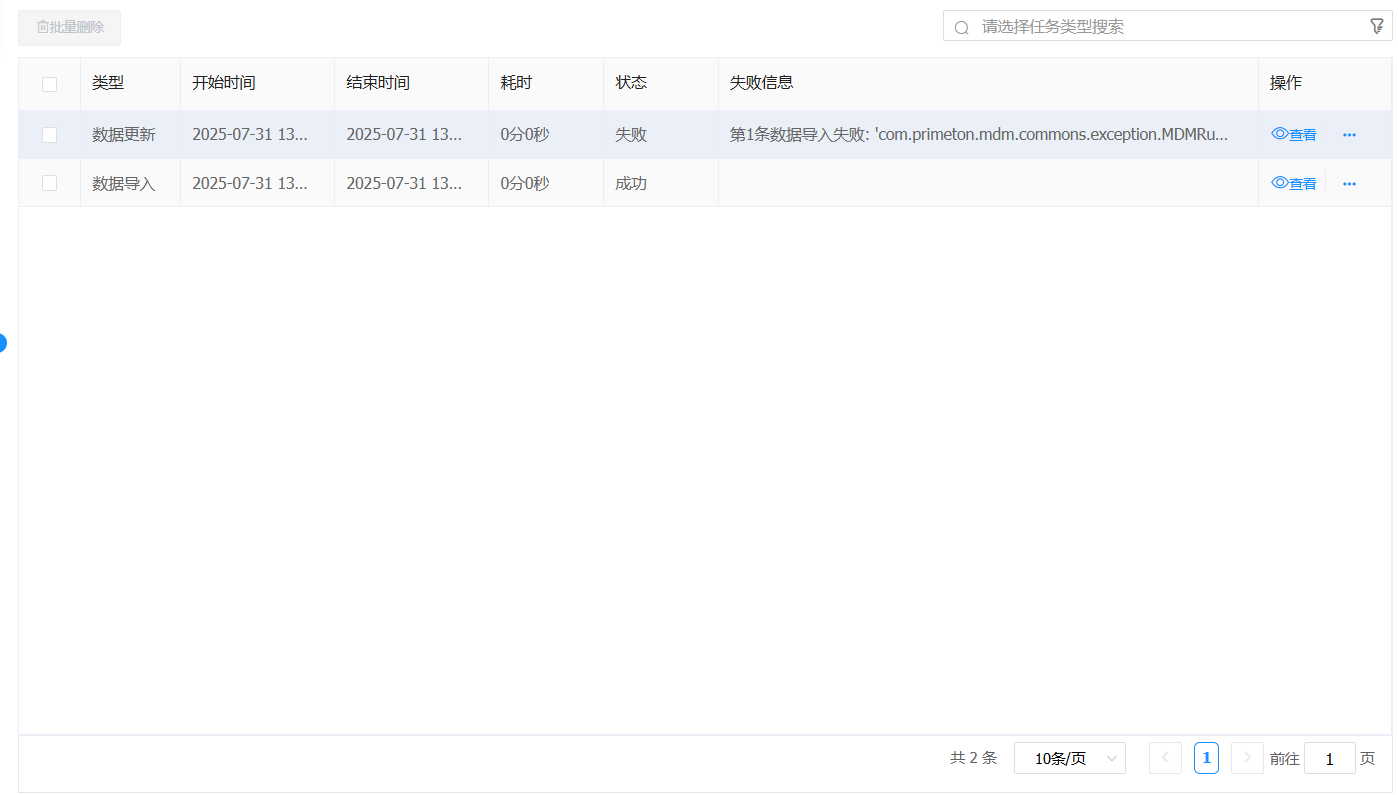View details of the failed 数据更新 task
1398x795 pixels.
(1294, 135)
